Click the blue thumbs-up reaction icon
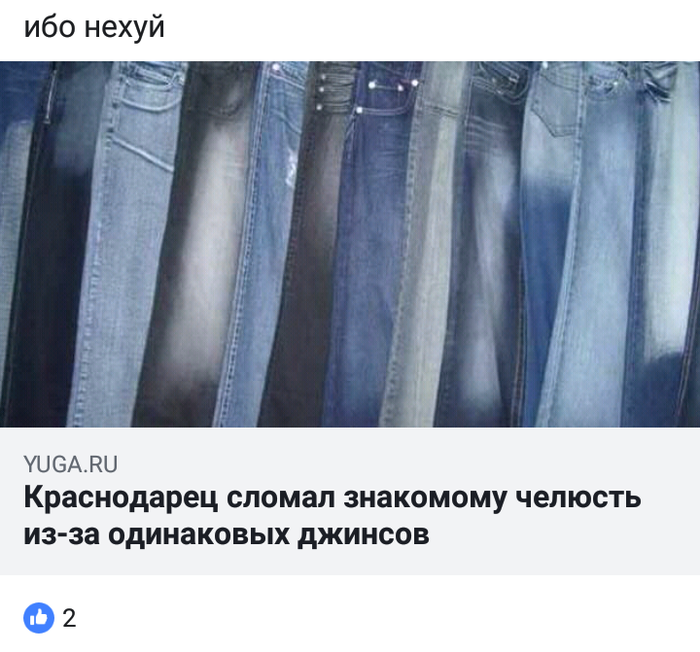Image resolution: width=700 pixels, height=652 pixels. click(39, 618)
